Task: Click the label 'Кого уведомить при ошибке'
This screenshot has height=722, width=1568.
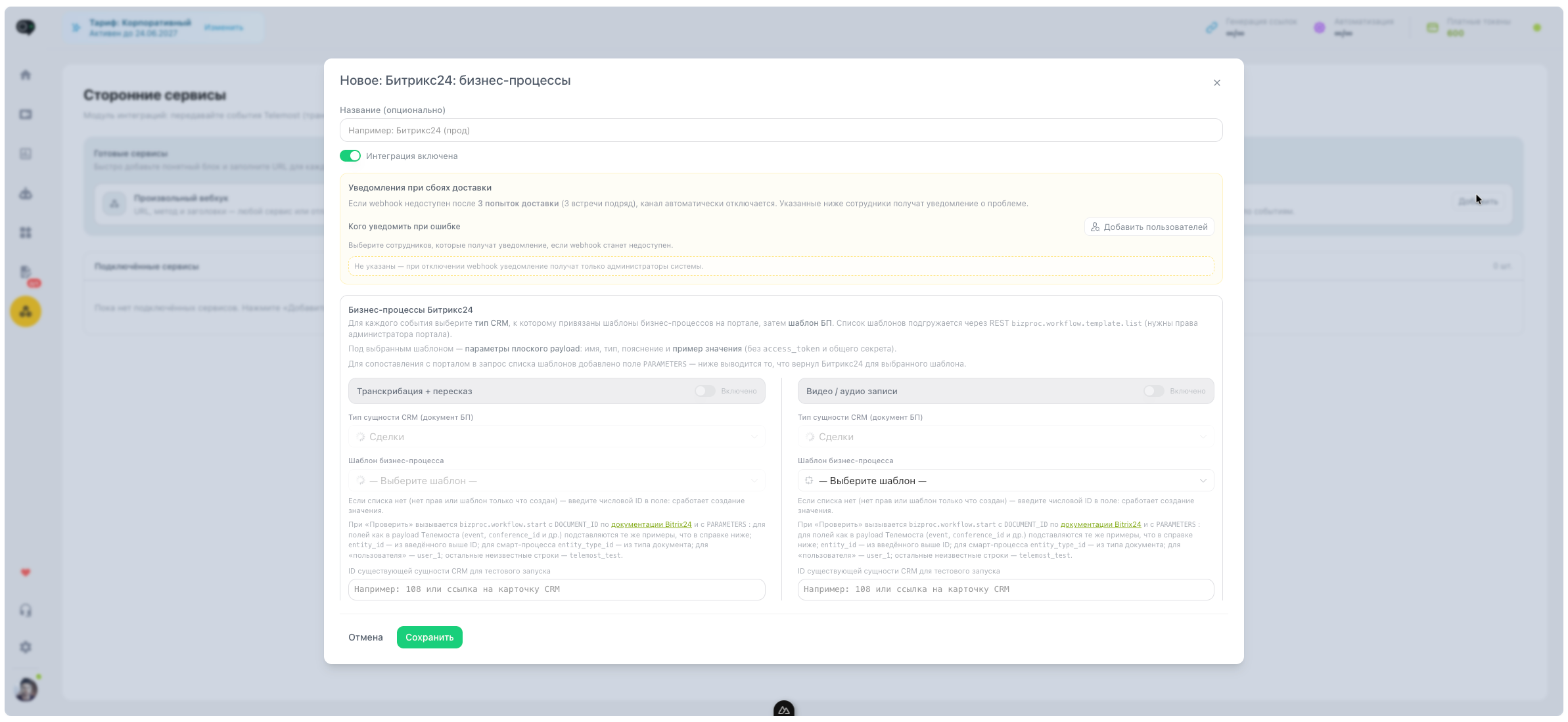Action: coord(404,227)
